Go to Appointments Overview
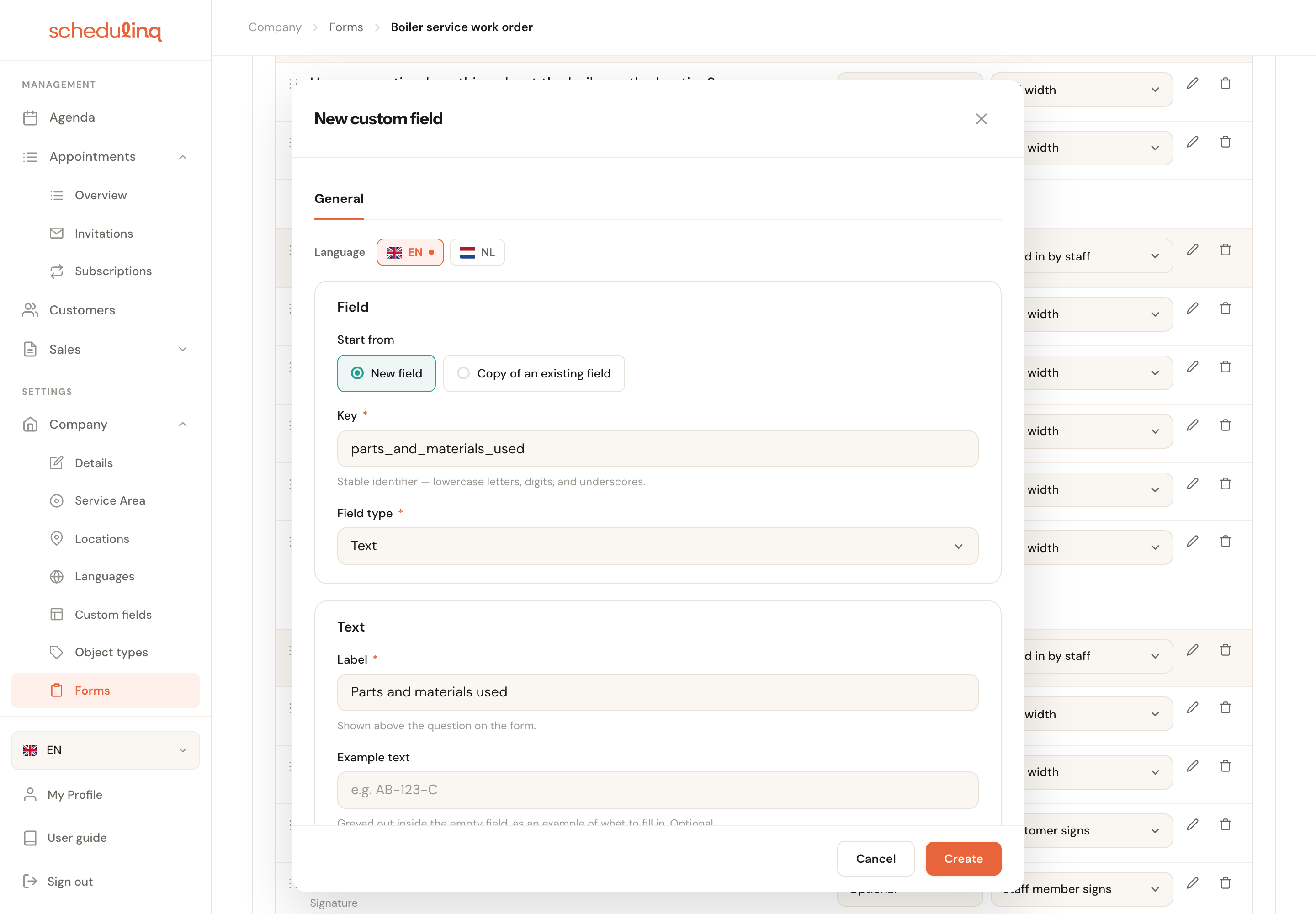 [101, 195]
